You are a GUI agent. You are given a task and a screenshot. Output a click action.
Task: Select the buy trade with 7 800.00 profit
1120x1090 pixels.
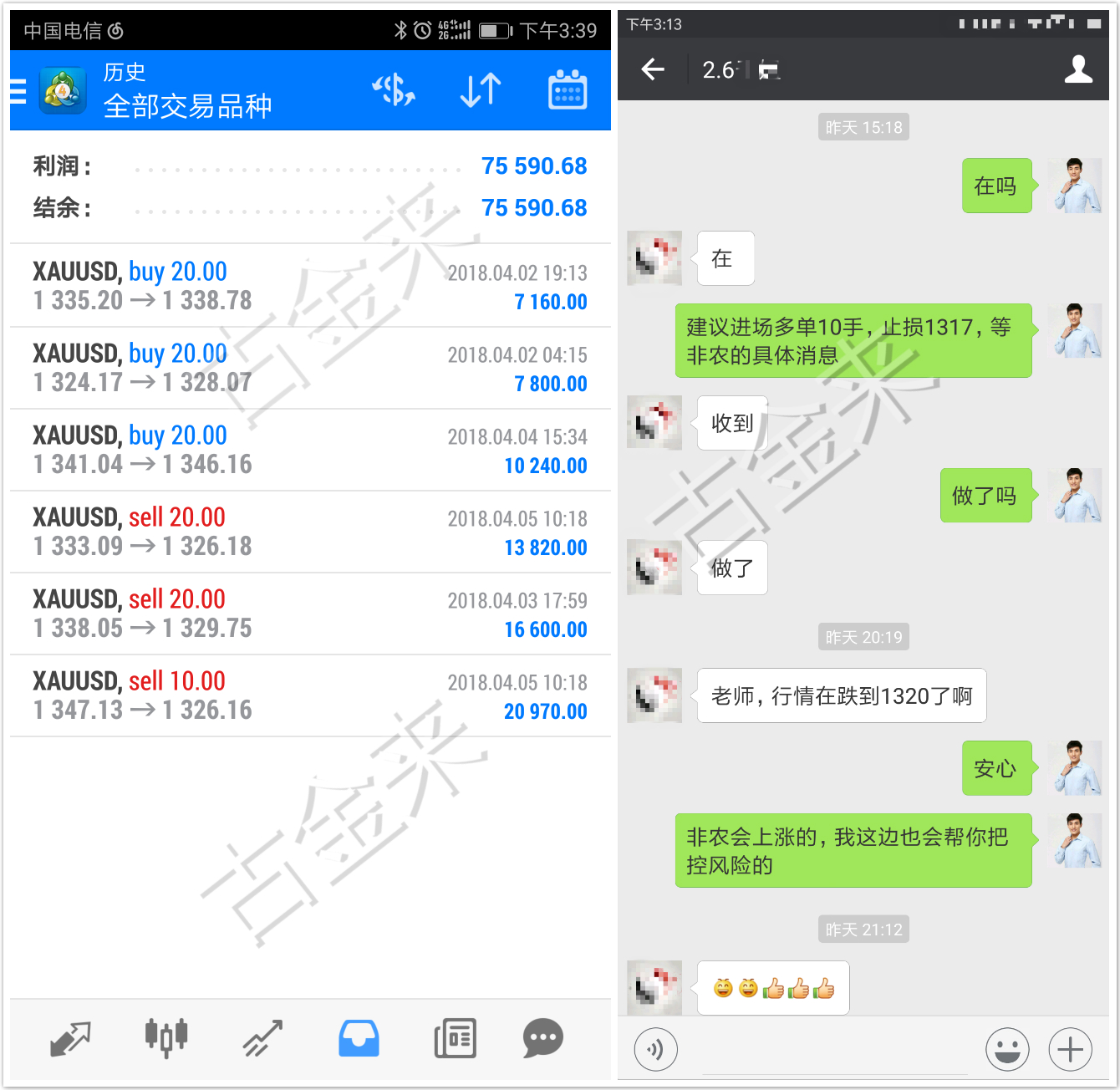310,368
